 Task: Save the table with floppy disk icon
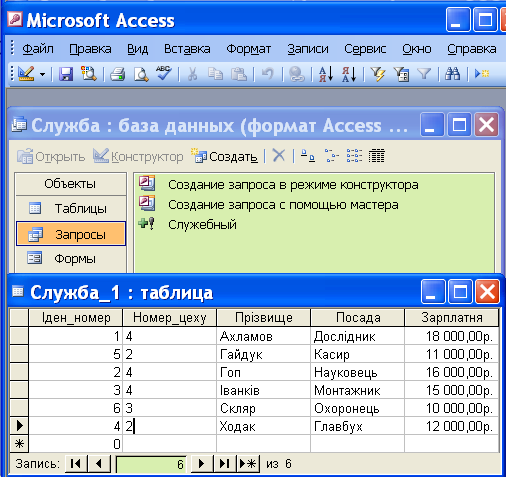[x=66, y=74]
